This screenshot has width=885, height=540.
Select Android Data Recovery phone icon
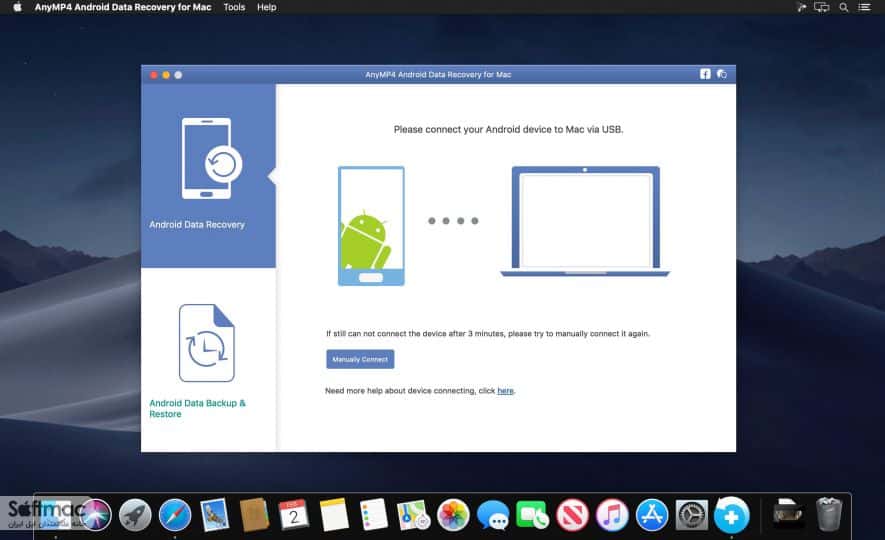click(211, 158)
